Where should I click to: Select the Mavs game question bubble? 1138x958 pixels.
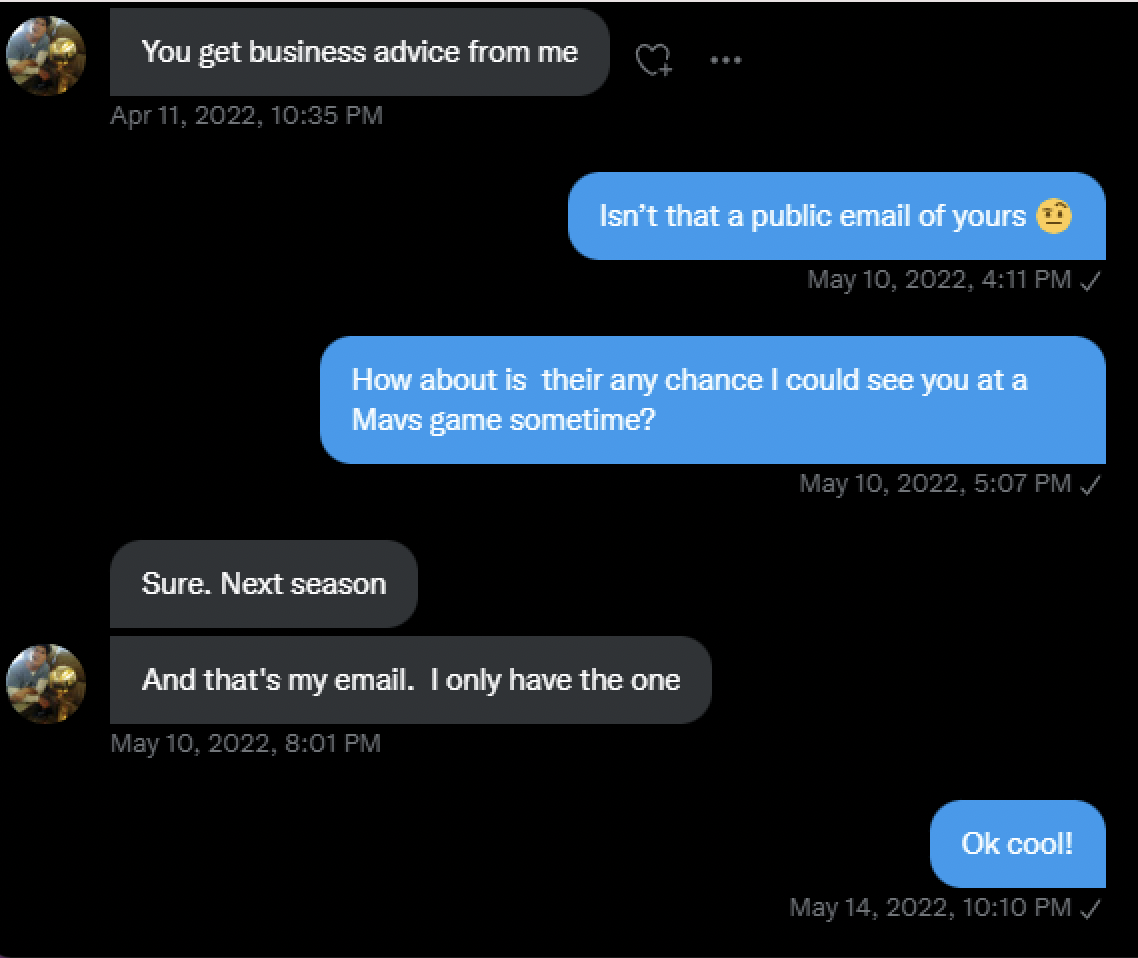(x=713, y=399)
